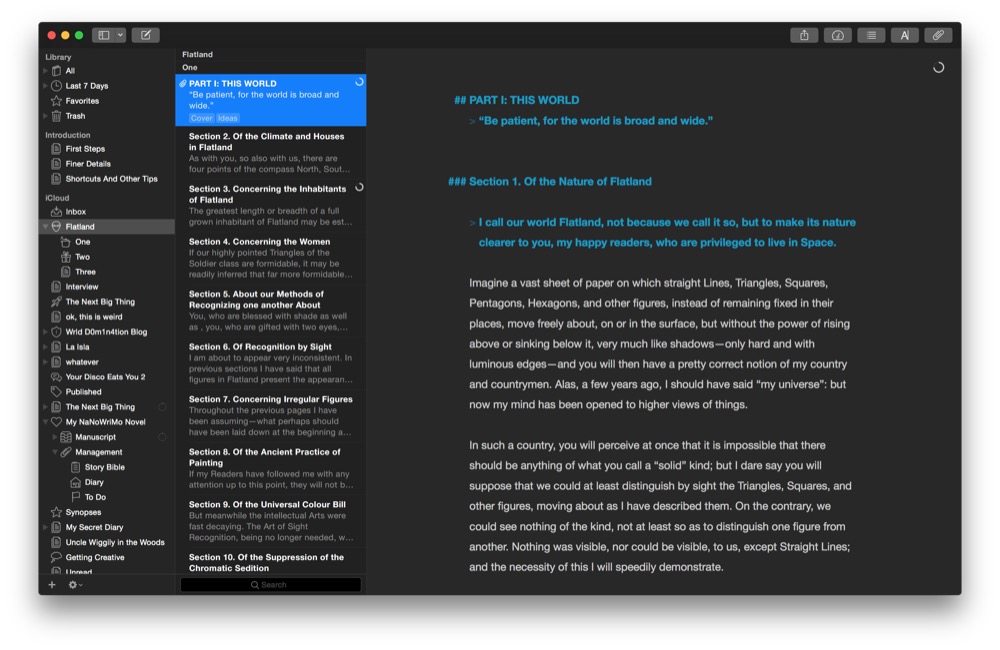Image resolution: width=1000 pixels, height=650 pixels.
Task: Collapse the My NaNoWriMo Novel group
Action: [45, 422]
